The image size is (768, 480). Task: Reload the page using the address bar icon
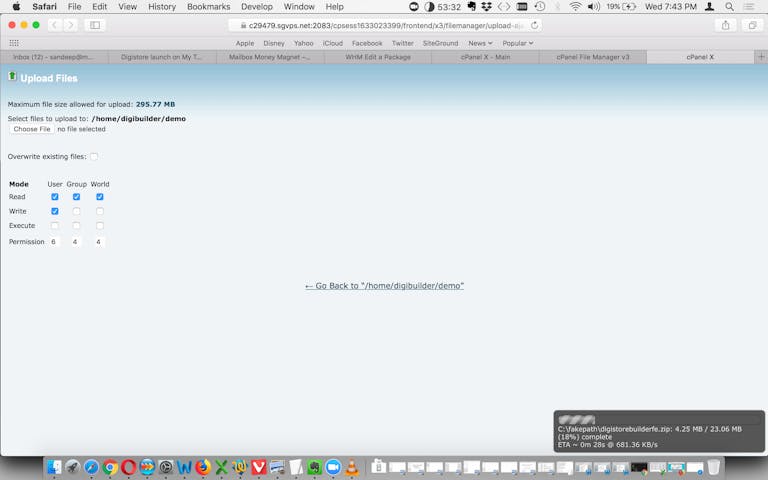pos(535,25)
